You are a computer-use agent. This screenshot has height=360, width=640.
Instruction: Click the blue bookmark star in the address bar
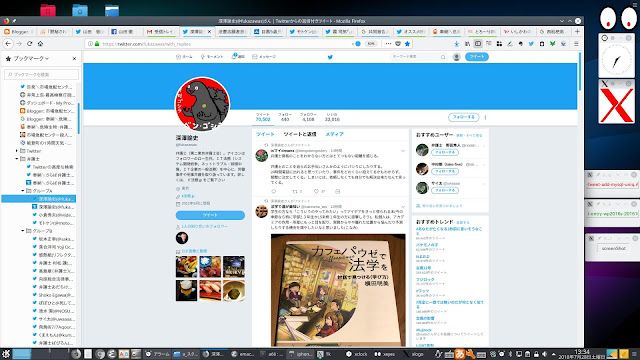click(407, 44)
